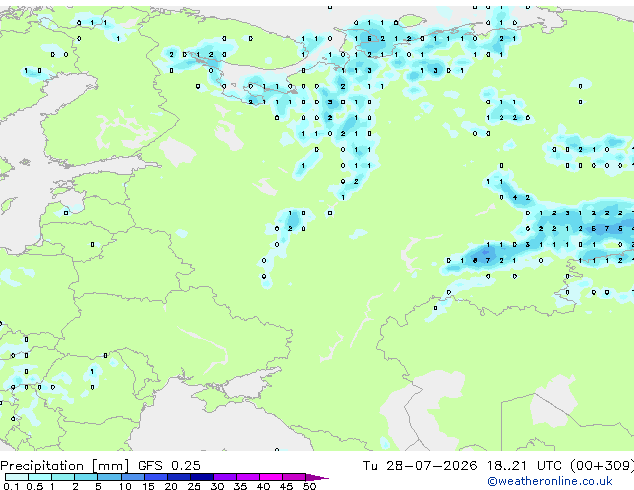634x490 pixels.
Task: Select the "40" legend scale label
Action: 263,486
